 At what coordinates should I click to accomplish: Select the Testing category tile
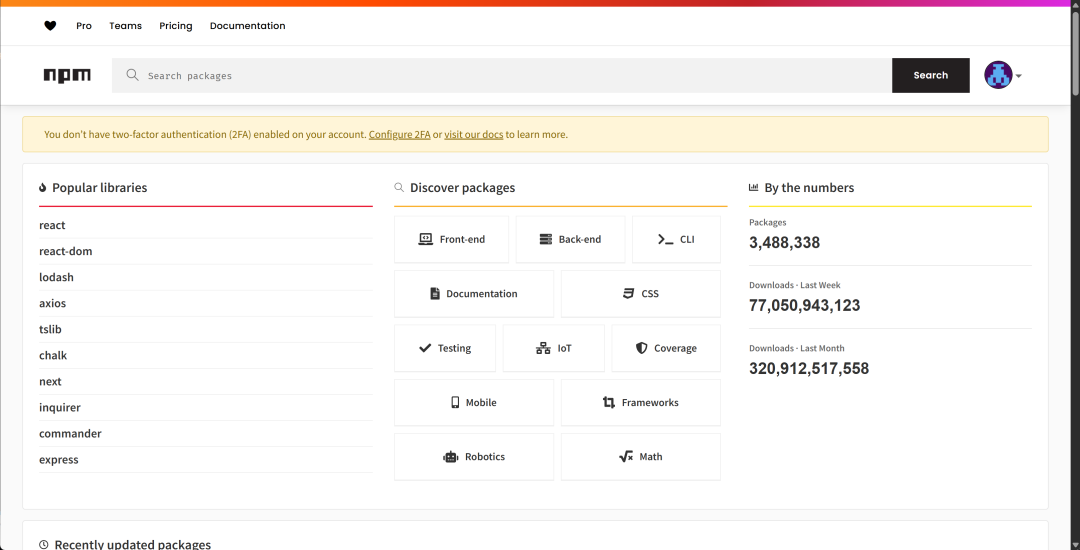coord(445,348)
